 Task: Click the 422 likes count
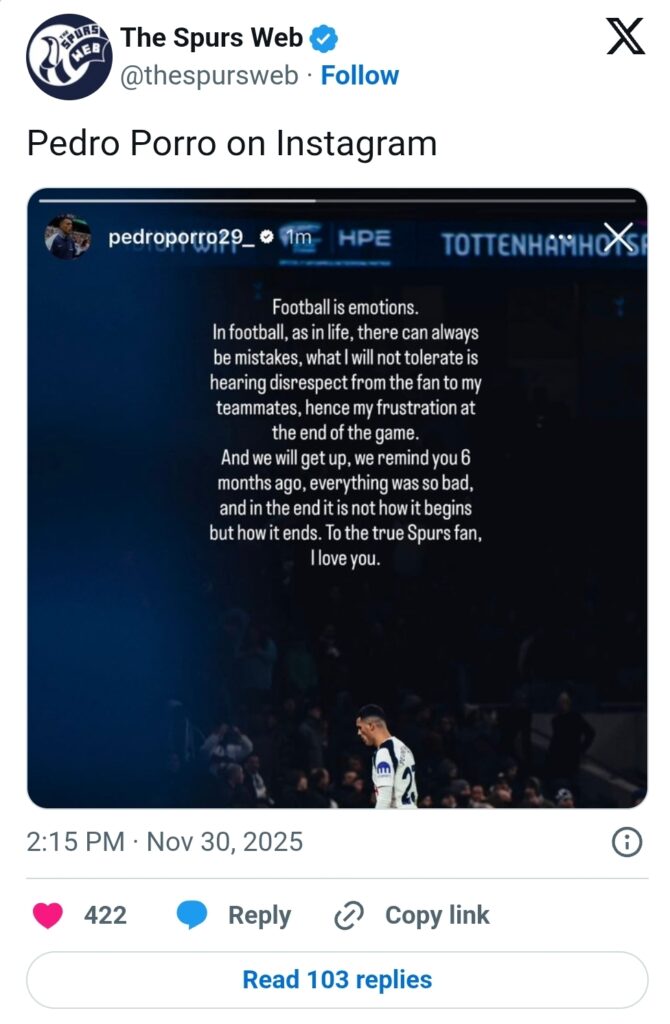point(105,915)
